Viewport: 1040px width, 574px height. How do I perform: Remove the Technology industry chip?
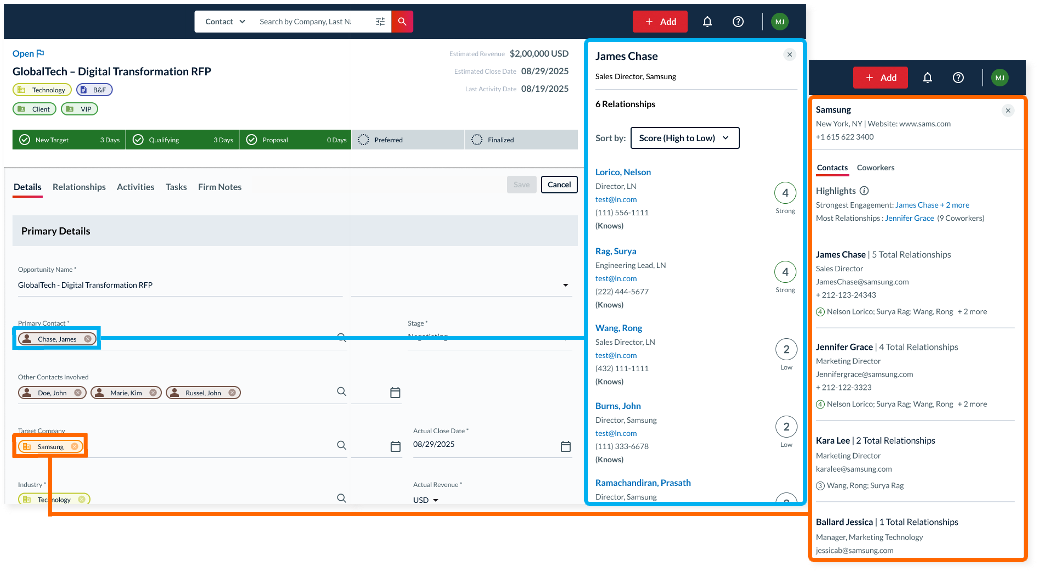[x=82, y=500]
